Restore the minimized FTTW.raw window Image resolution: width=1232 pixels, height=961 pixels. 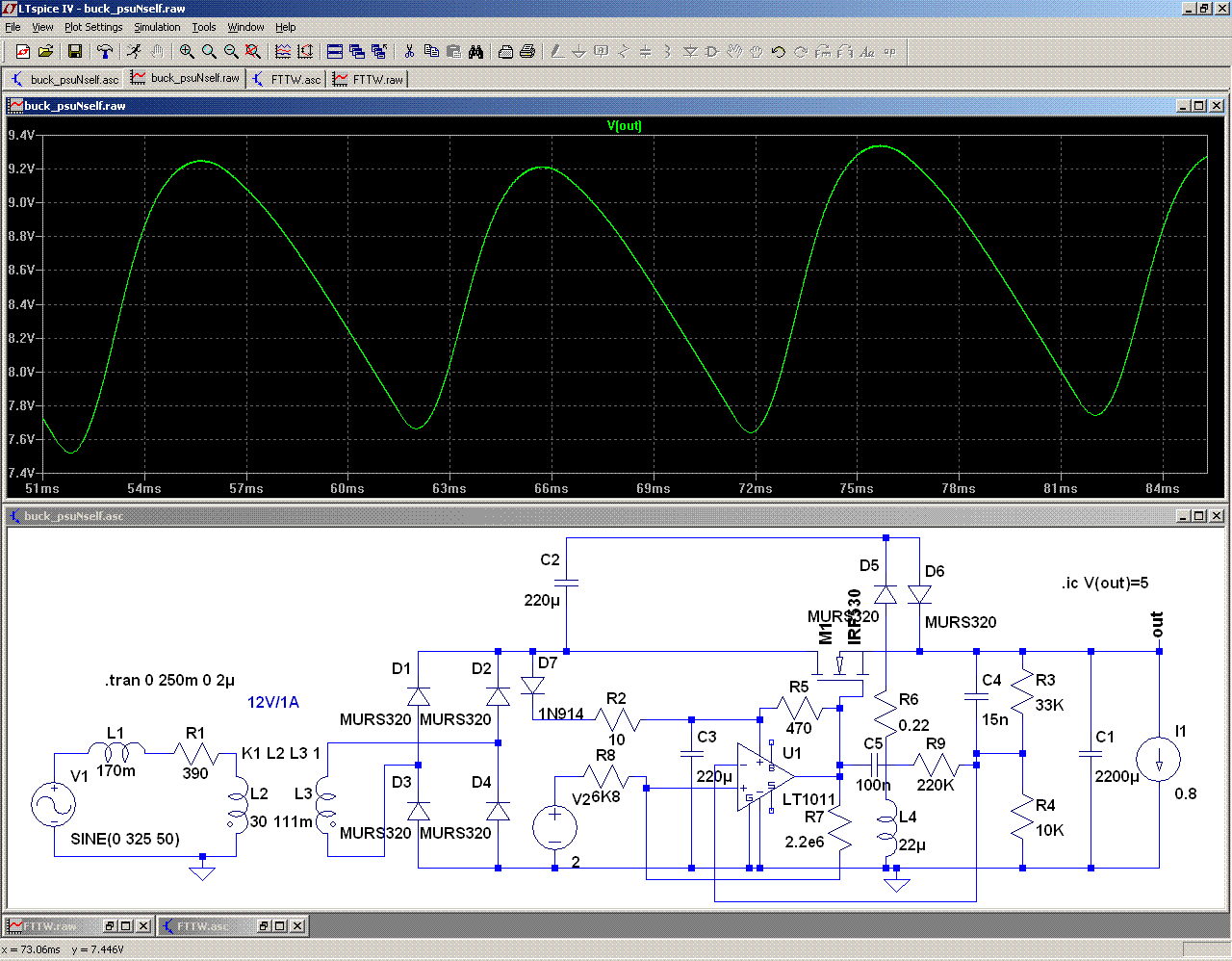coord(111,926)
